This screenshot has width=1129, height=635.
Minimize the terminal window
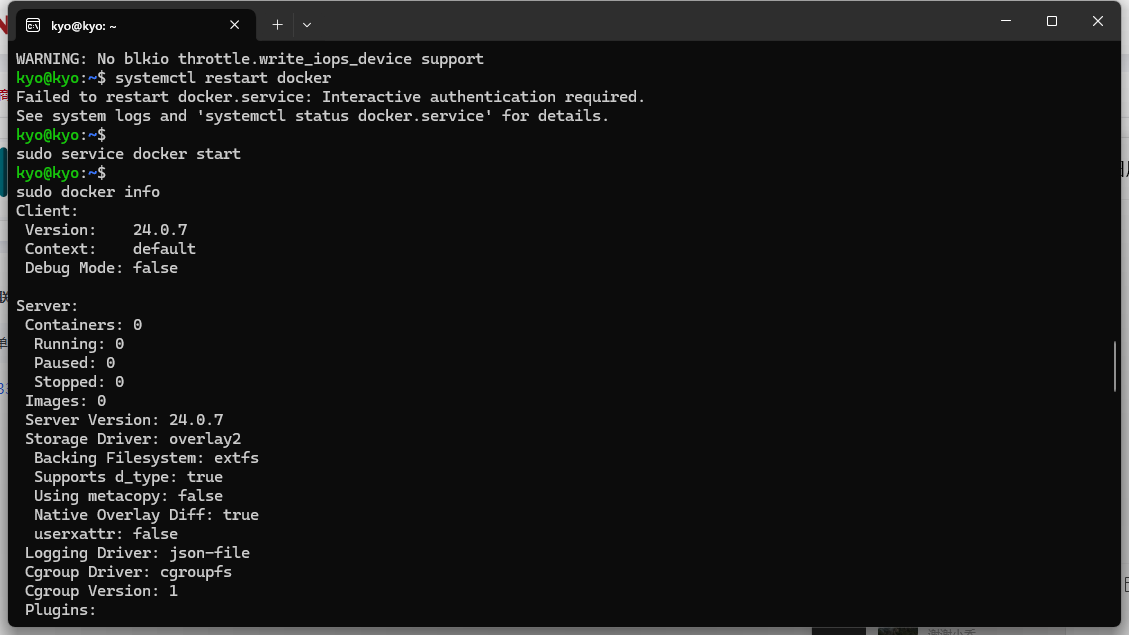coord(1006,21)
